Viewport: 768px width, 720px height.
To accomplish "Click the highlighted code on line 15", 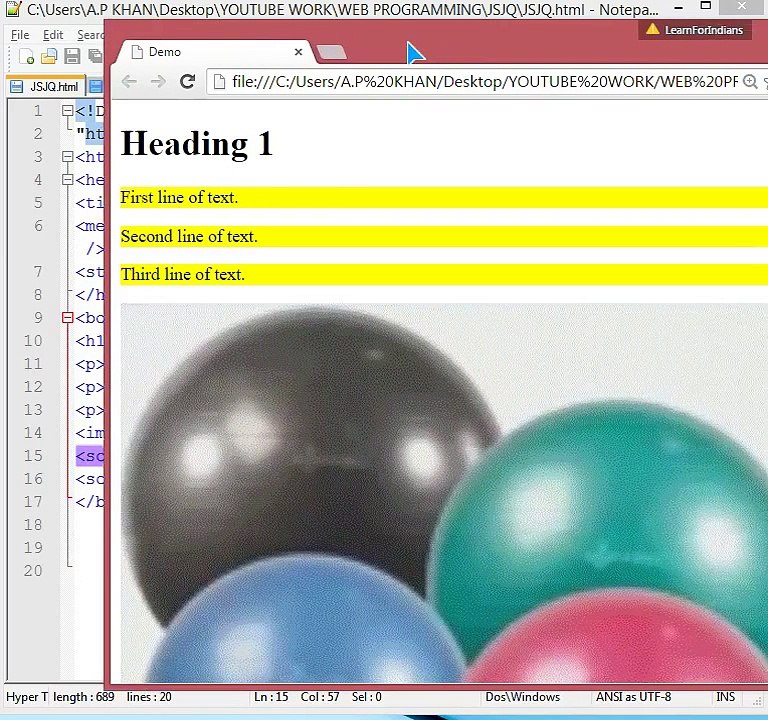I will click(90, 456).
